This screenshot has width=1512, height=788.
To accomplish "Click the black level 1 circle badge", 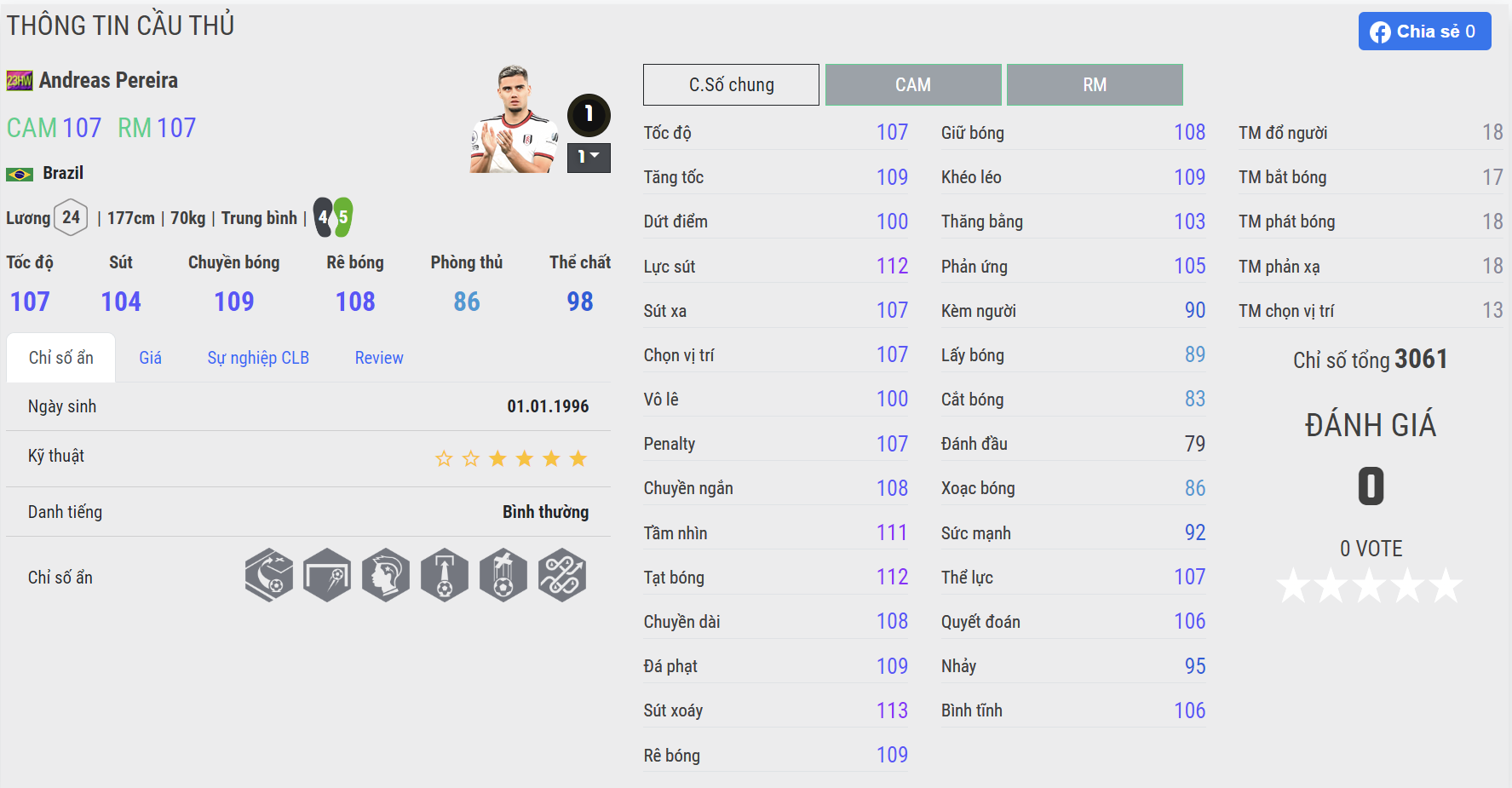I will click(x=589, y=115).
